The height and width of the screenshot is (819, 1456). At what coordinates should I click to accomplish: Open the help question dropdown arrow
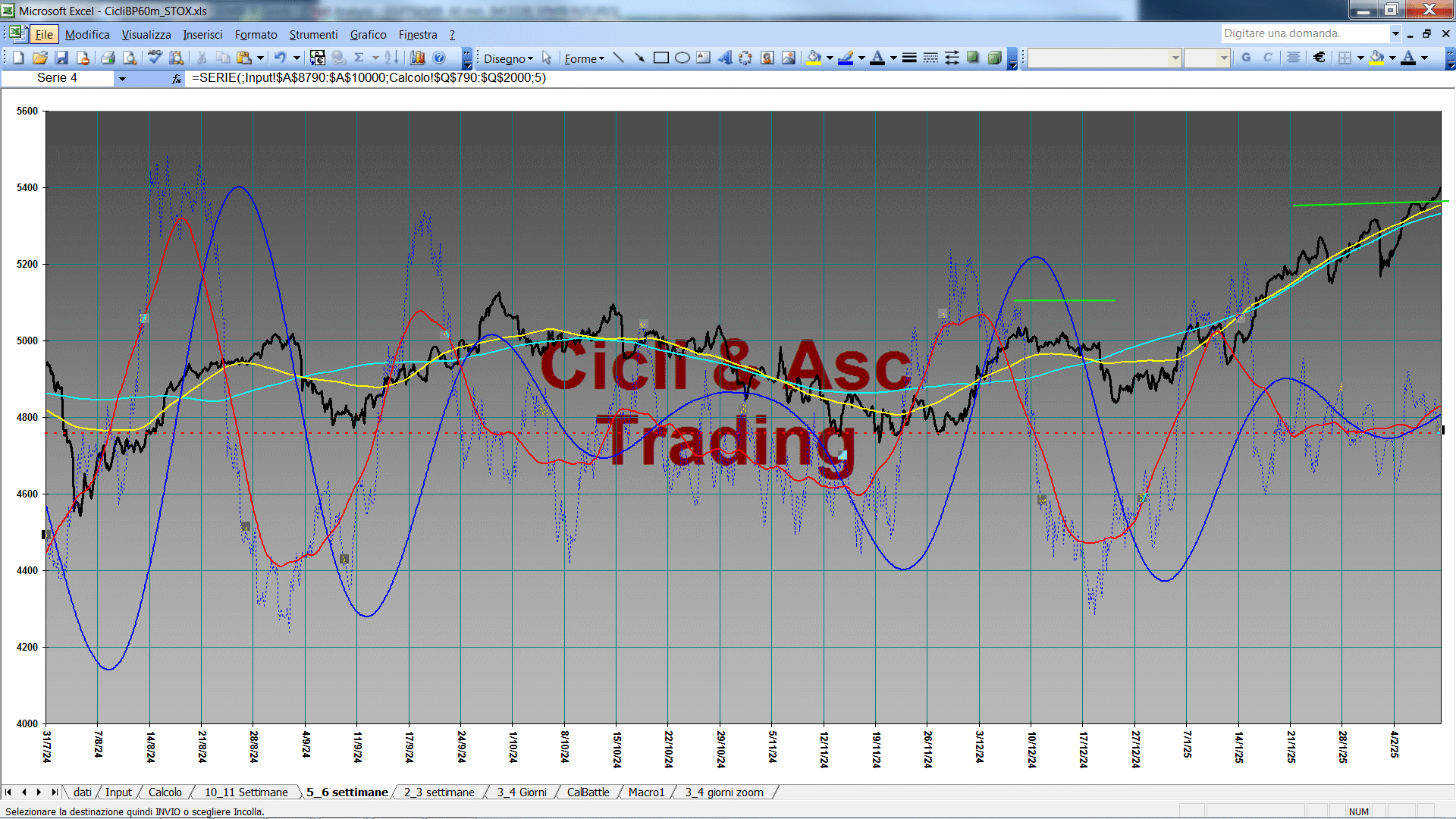point(1395,33)
